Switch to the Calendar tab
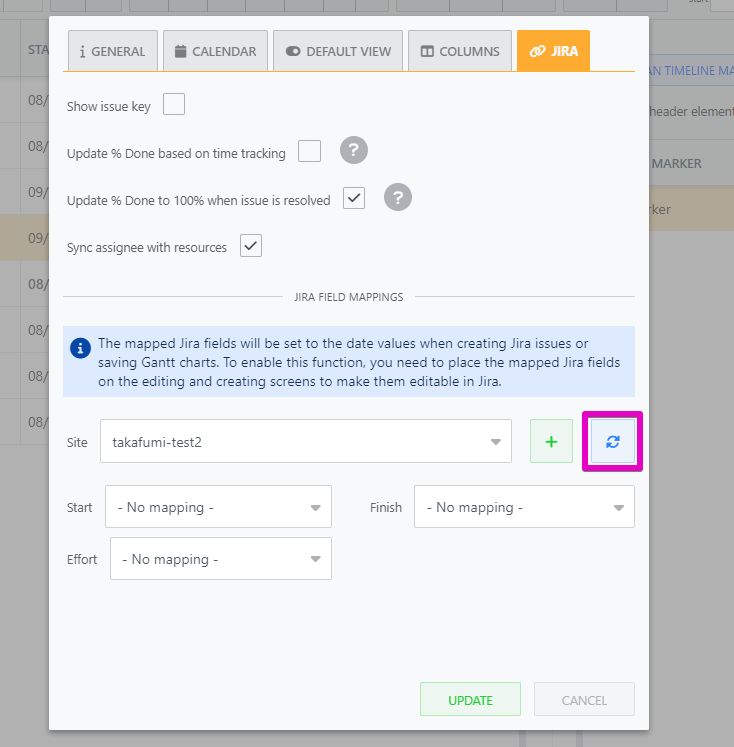The width and height of the screenshot is (734, 747). (215, 51)
